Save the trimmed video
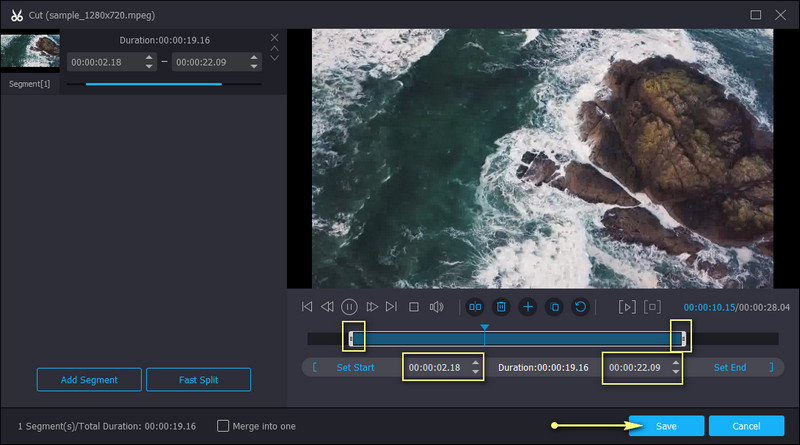This screenshot has width=800, height=445. (666, 426)
